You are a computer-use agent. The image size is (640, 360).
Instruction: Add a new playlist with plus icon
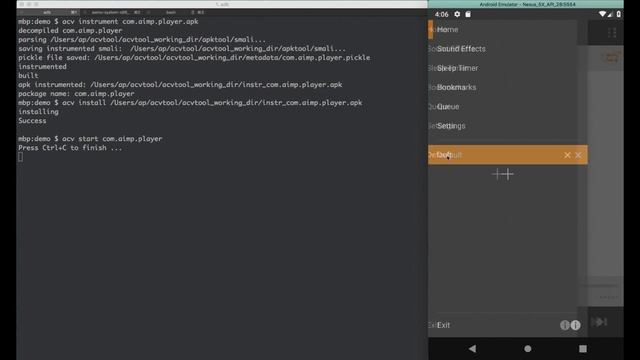(507, 174)
